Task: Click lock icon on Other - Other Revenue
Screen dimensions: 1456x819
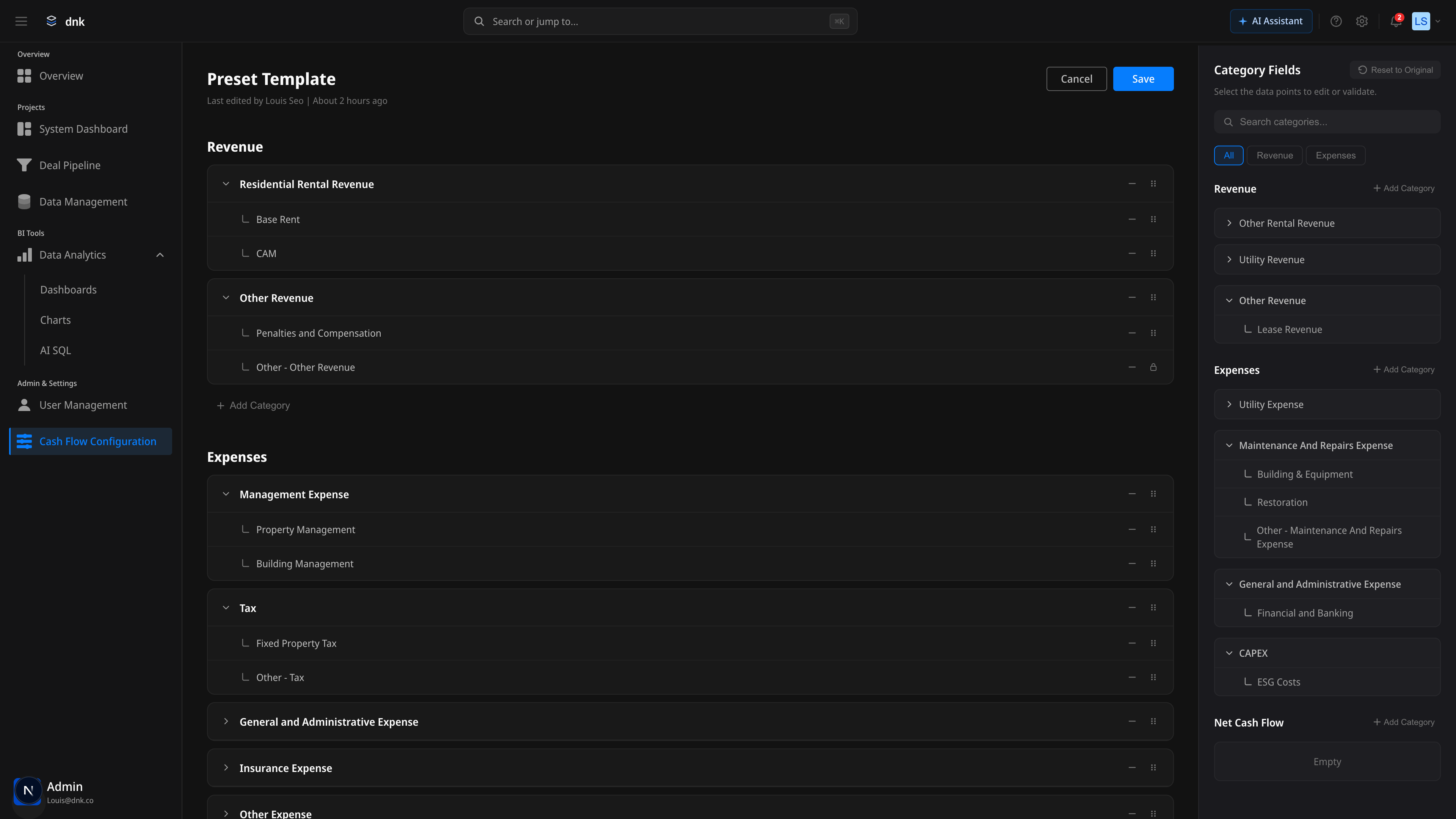Action: [1153, 367]
